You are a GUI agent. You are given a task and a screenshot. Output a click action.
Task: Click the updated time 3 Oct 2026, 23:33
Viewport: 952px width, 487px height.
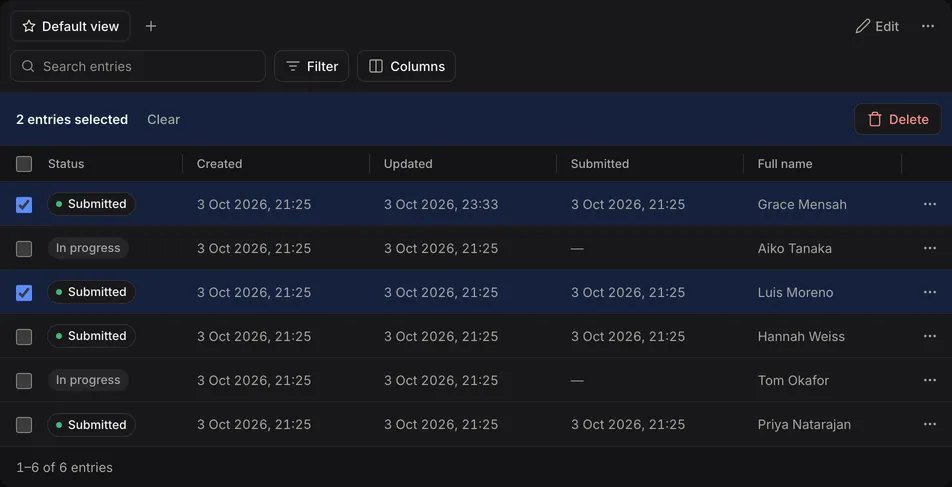tap(441, 205)
